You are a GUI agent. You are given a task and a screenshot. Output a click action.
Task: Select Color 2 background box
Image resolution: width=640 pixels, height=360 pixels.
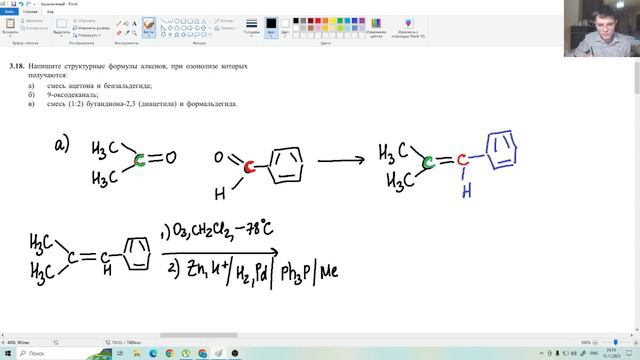(285, 27)
